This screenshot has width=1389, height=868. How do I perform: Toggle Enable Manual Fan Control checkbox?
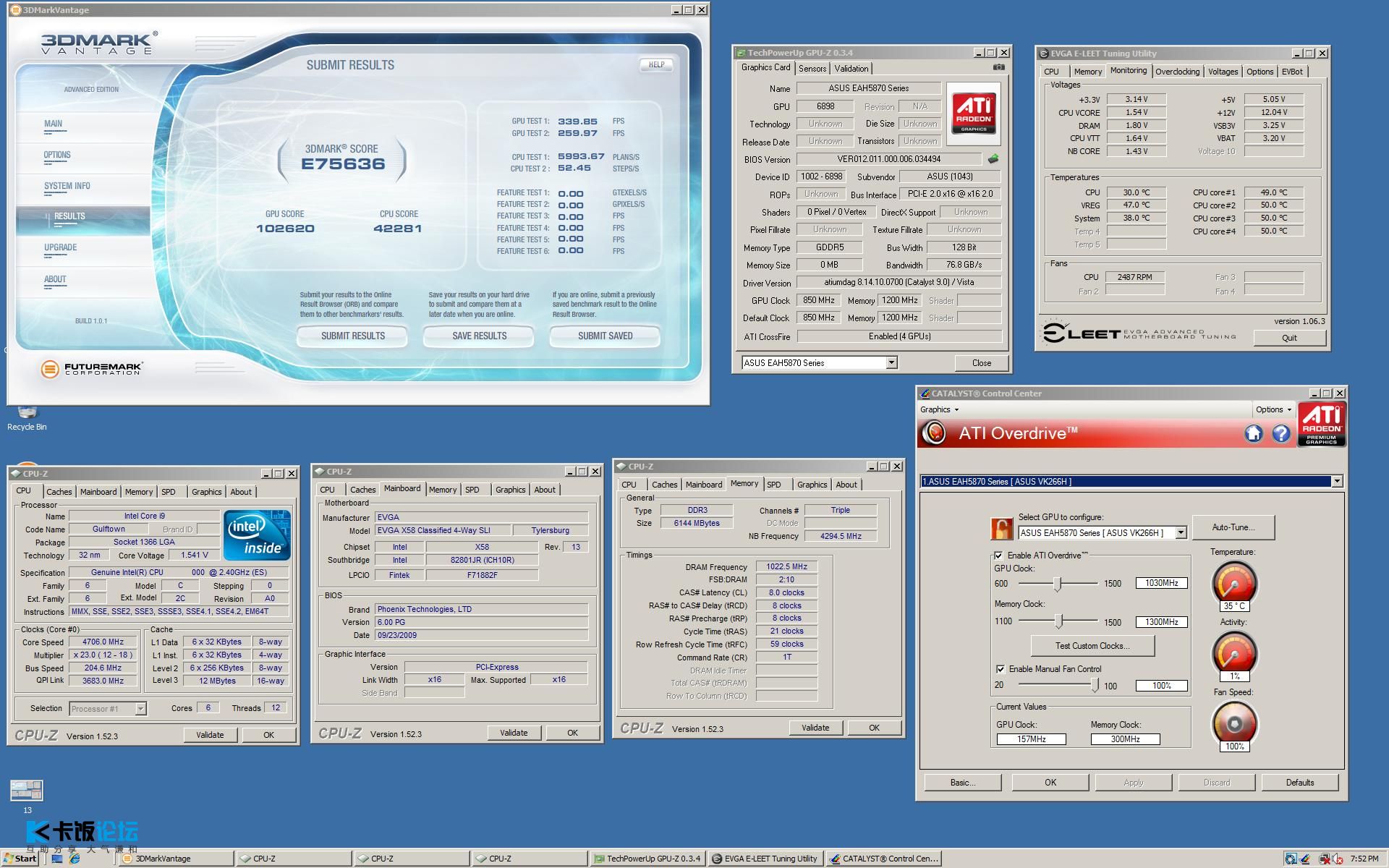click(1001, 669)
